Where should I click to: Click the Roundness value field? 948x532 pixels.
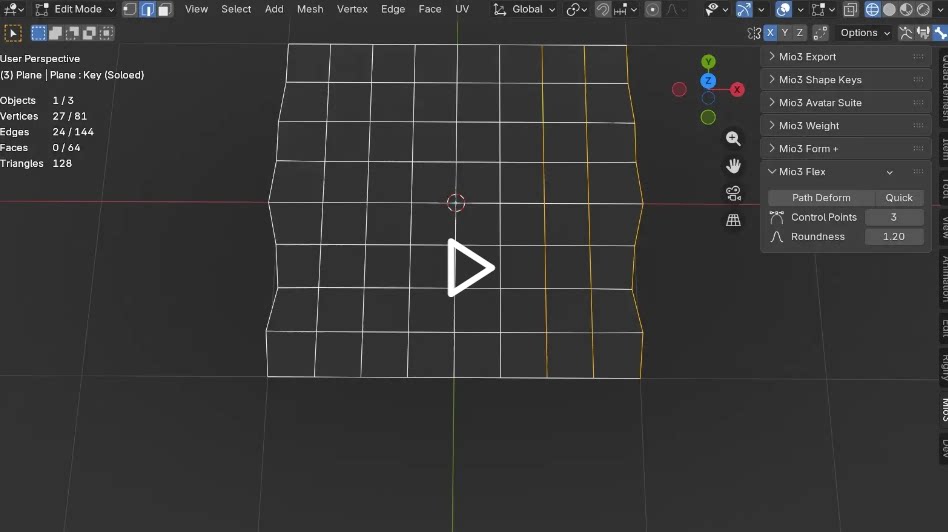point(894,236)
